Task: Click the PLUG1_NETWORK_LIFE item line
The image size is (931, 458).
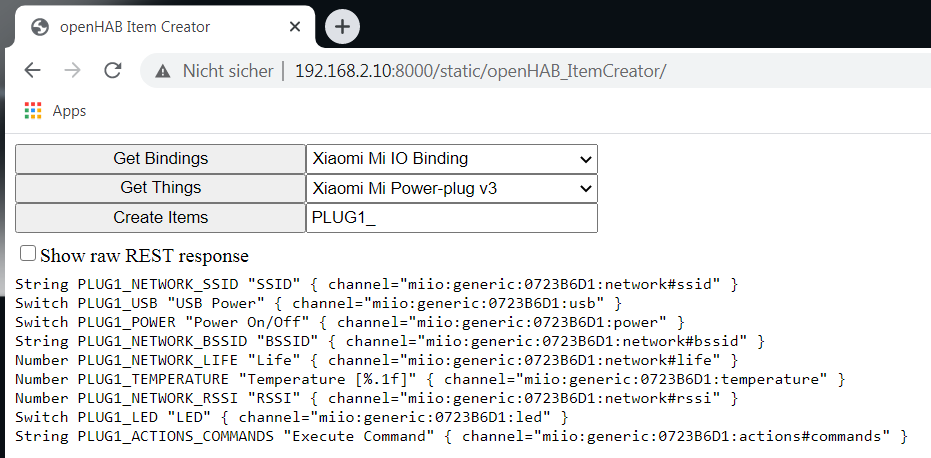Action: pos(376,361)
